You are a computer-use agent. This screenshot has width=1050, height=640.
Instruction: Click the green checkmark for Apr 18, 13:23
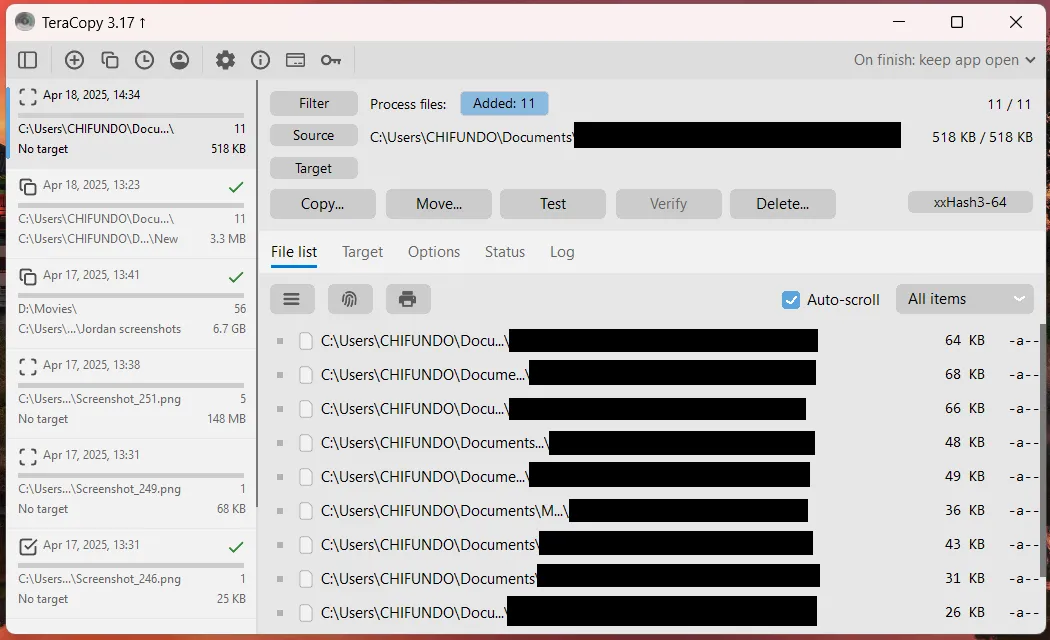(236, 187)
